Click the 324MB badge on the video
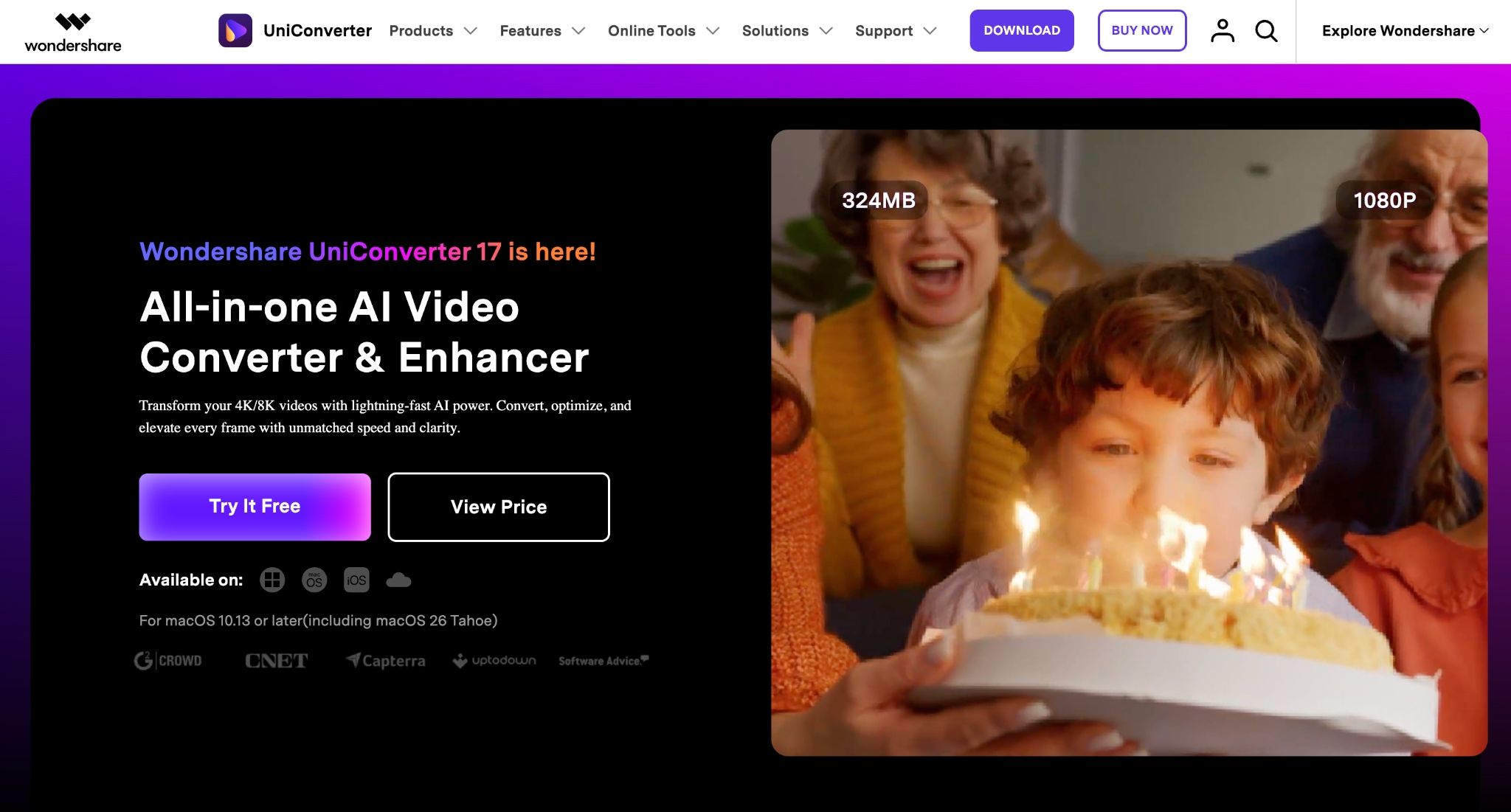1511x812 pixels. [x=879, y=200]
